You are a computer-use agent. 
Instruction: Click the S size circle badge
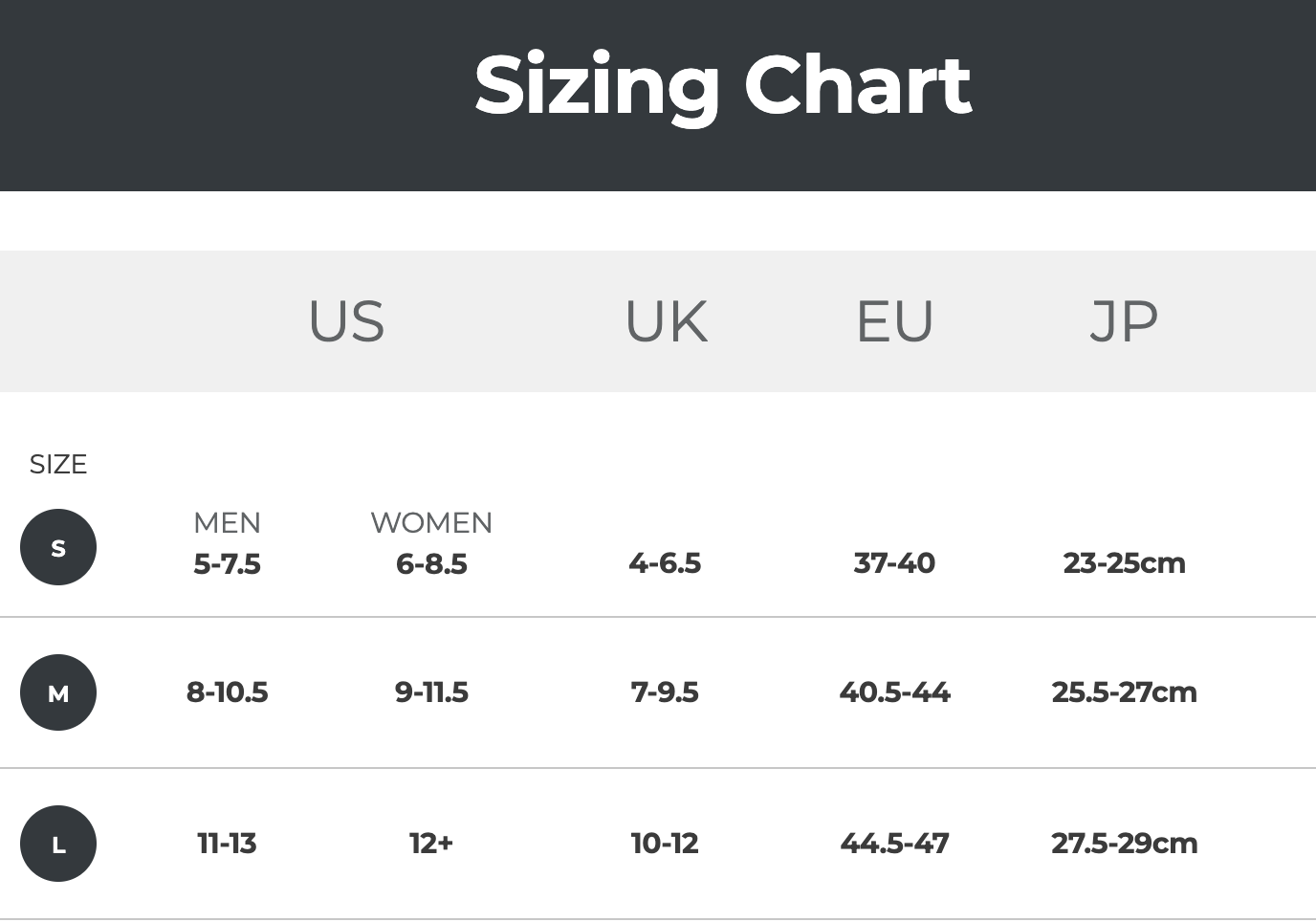coord(58,547)
